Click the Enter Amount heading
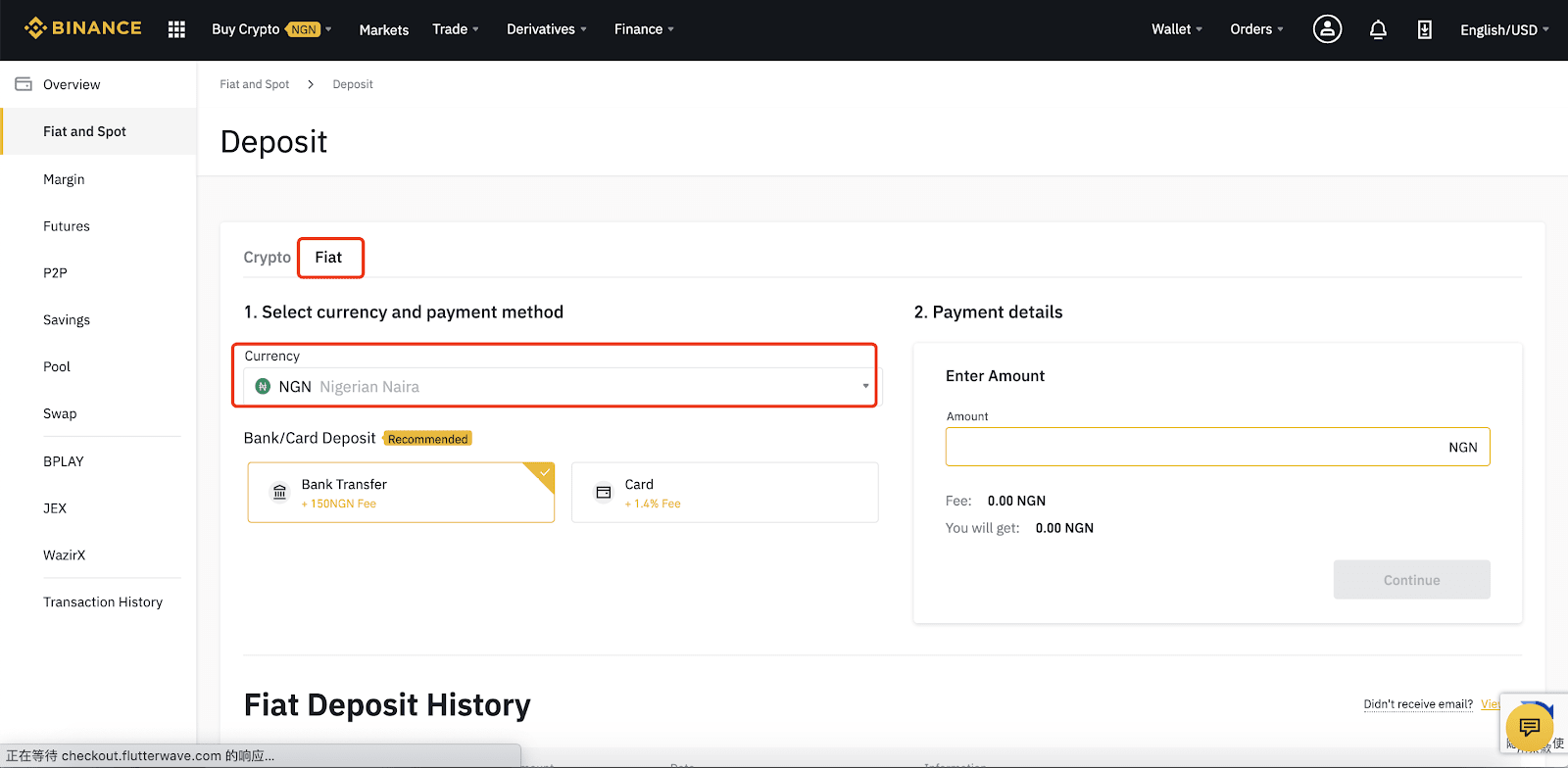 995,376
